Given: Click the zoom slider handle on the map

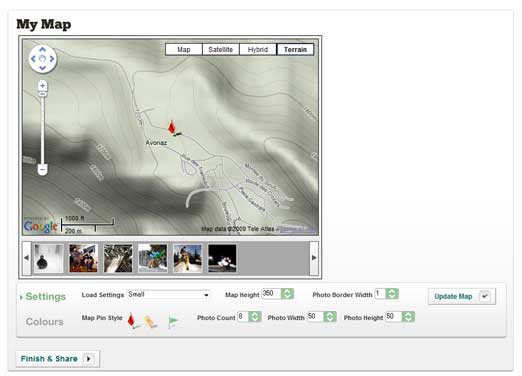Looking at the screenshot, I should (42, 94).
